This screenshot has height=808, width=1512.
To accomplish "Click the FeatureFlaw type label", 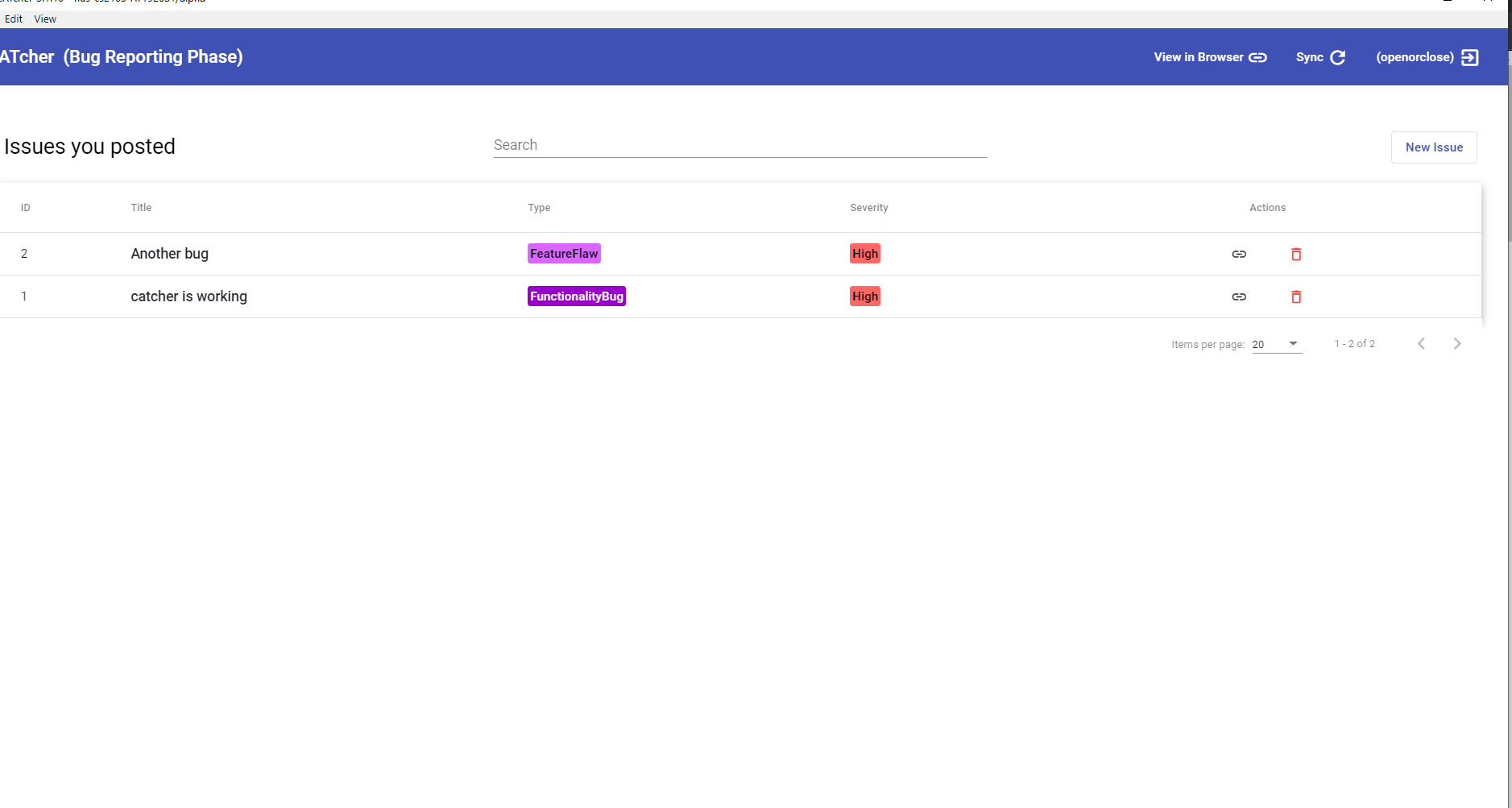I will [x=564, y=254].
